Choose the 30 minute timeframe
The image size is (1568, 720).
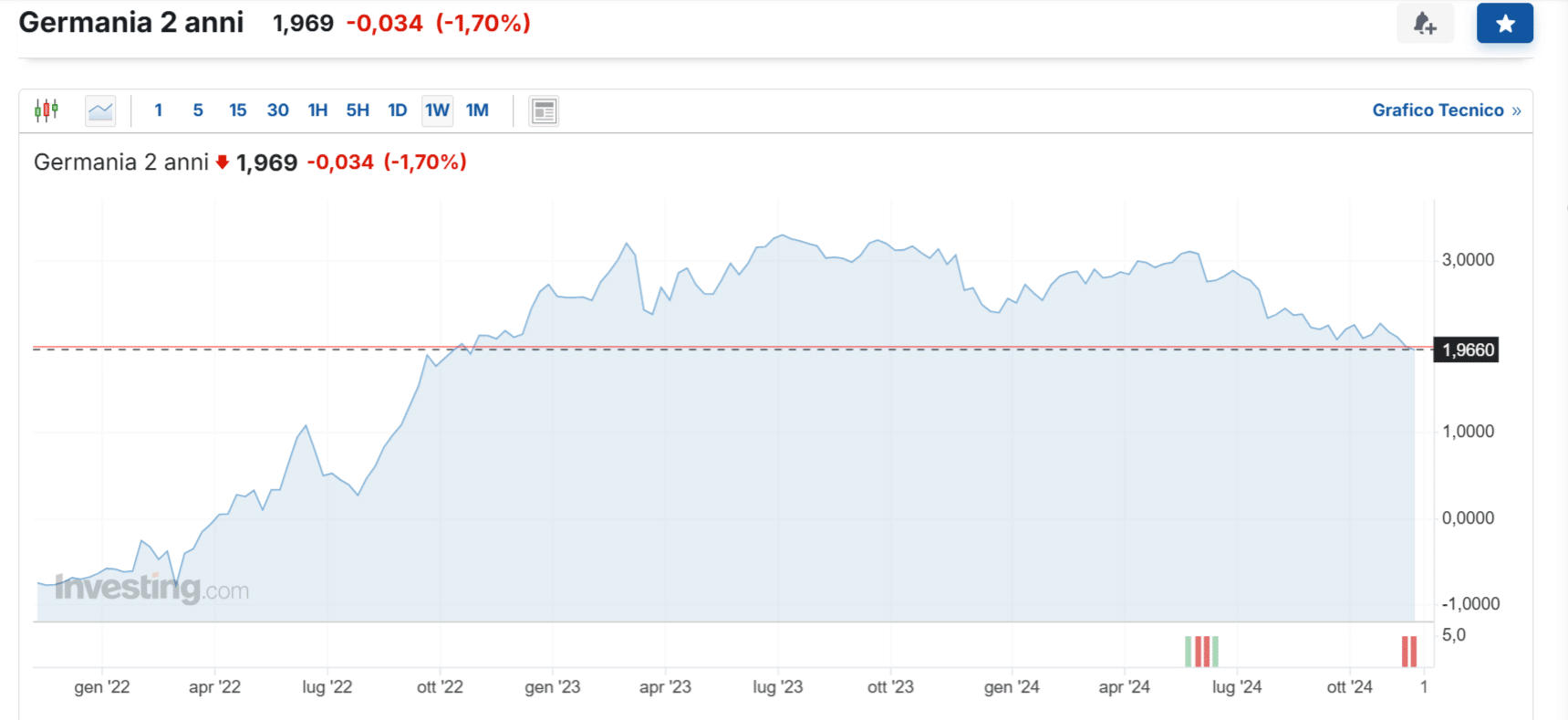pyautogui.click(x=277, y=110)
